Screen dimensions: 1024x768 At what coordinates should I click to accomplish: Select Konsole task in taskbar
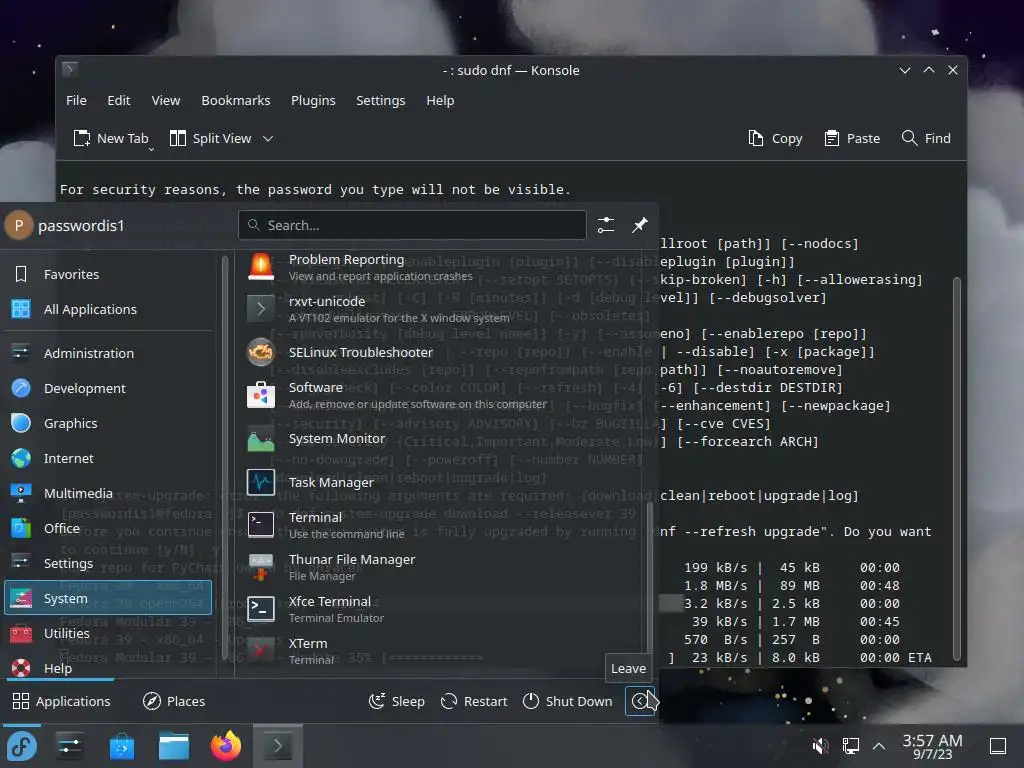pyautogui.click(x=278, y=746)
